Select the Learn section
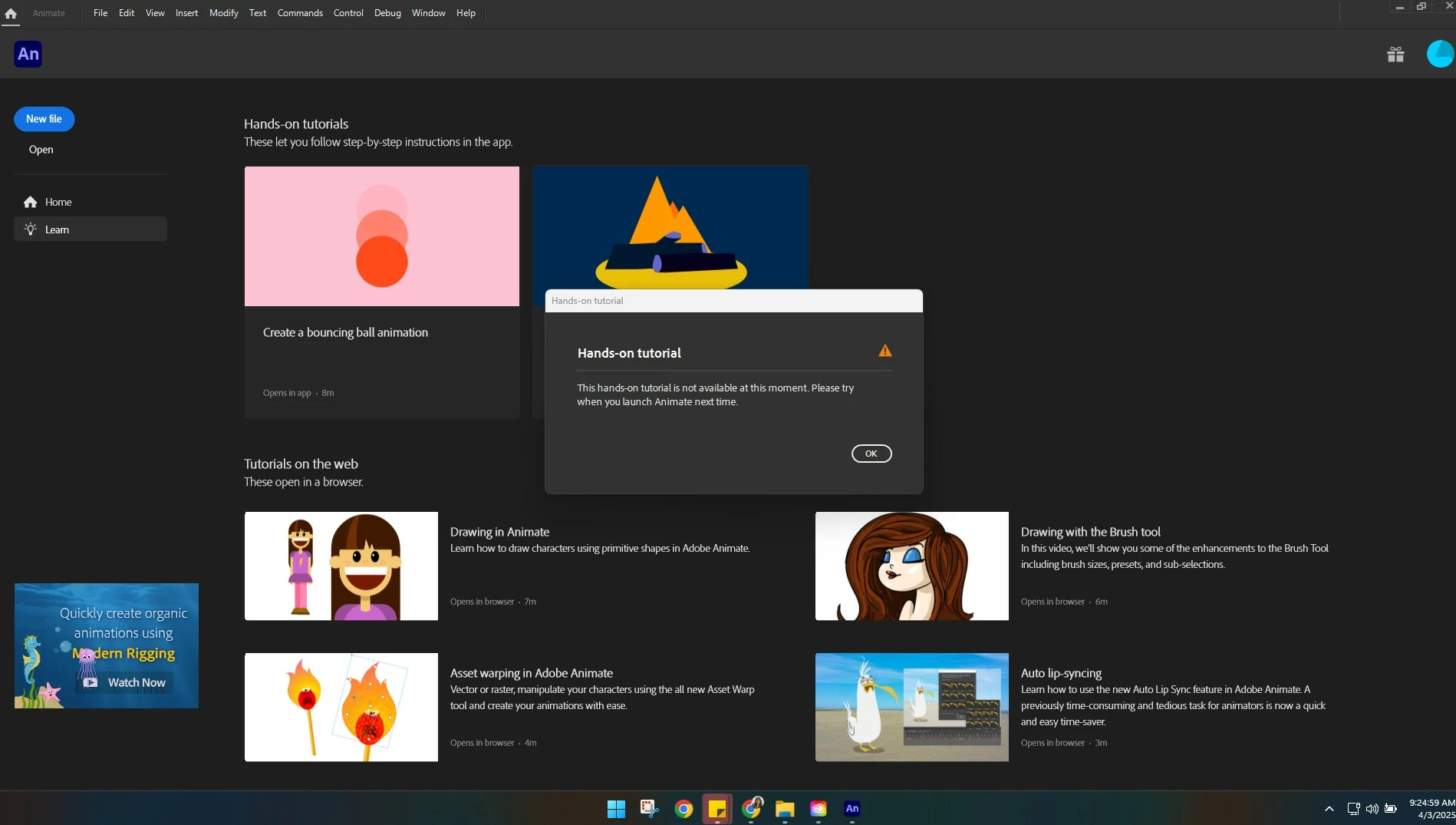 (91, 229)
